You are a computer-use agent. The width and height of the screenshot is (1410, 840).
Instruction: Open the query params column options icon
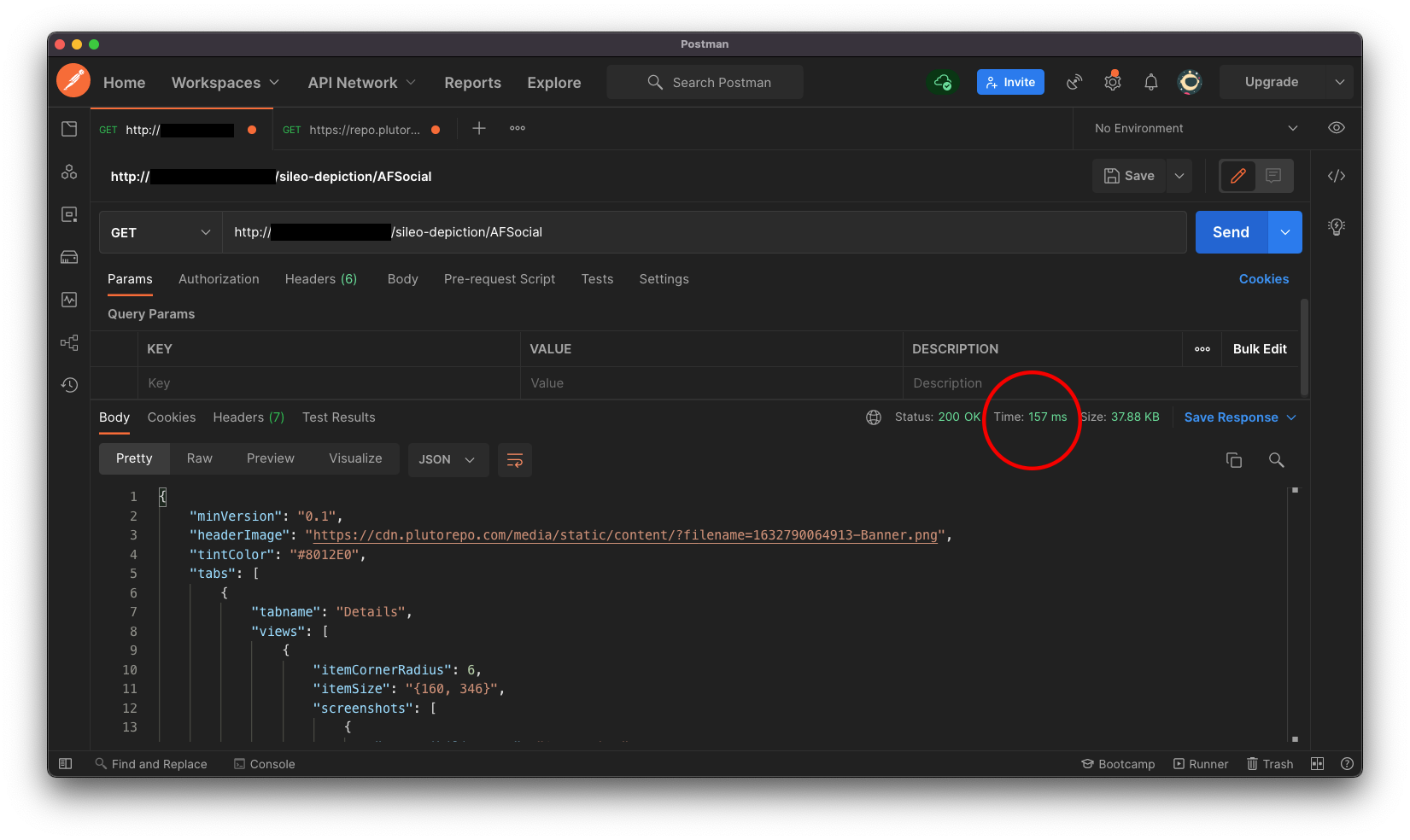(1202, 349)
